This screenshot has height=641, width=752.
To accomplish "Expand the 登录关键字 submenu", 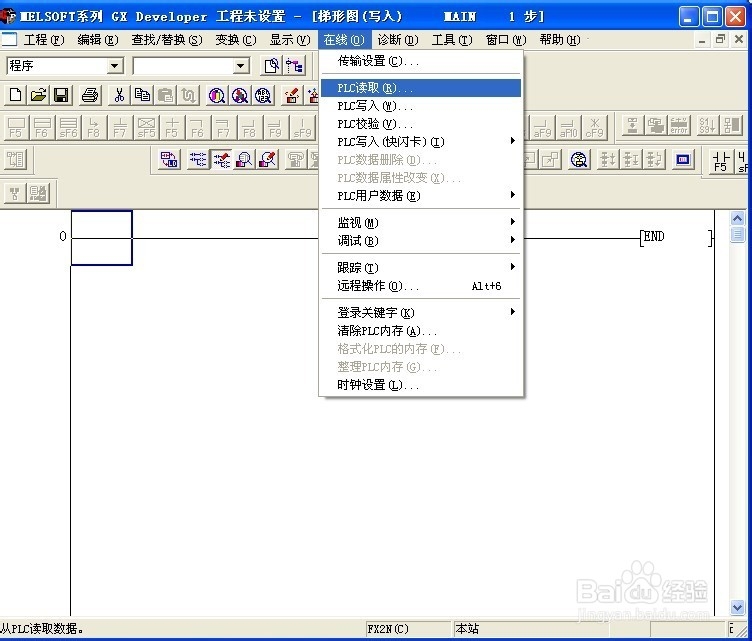I will (421, 313).
